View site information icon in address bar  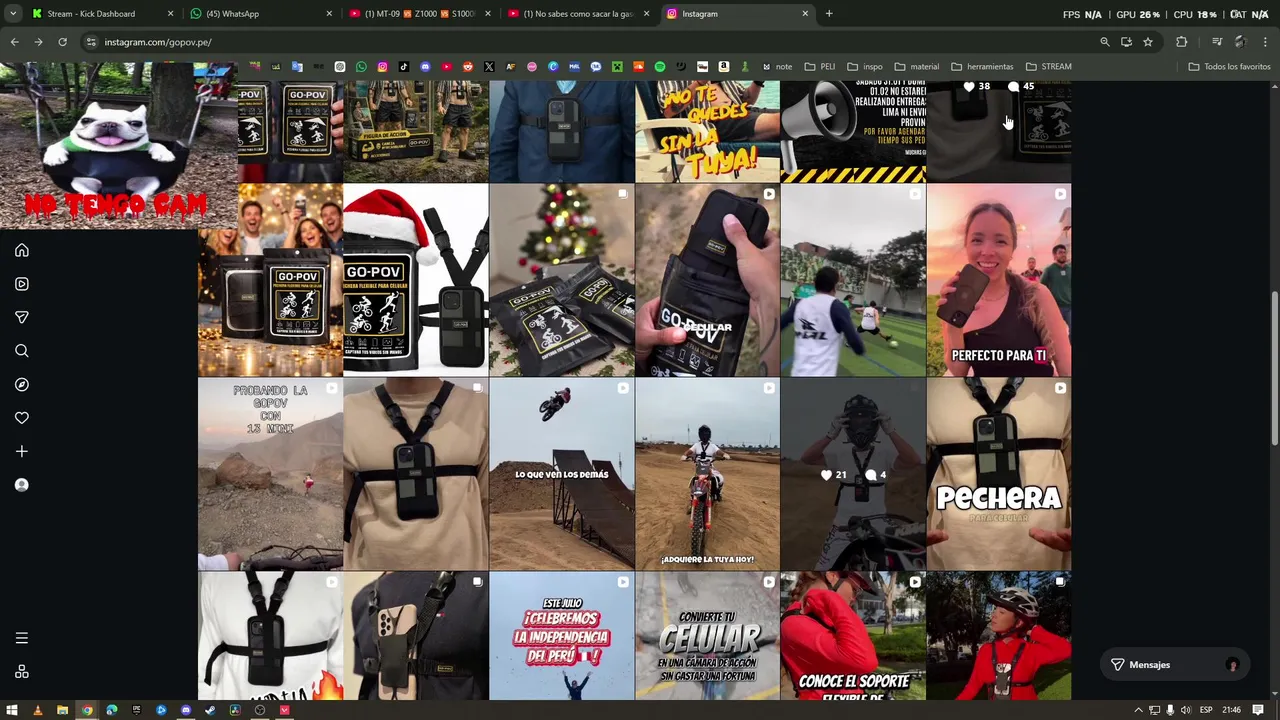[x=91, y=42]
